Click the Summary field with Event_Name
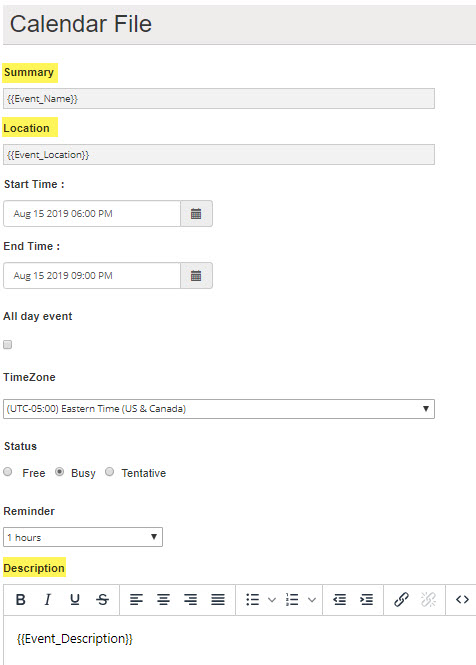The width and height of the screenshot is (476, 665). 219,98
